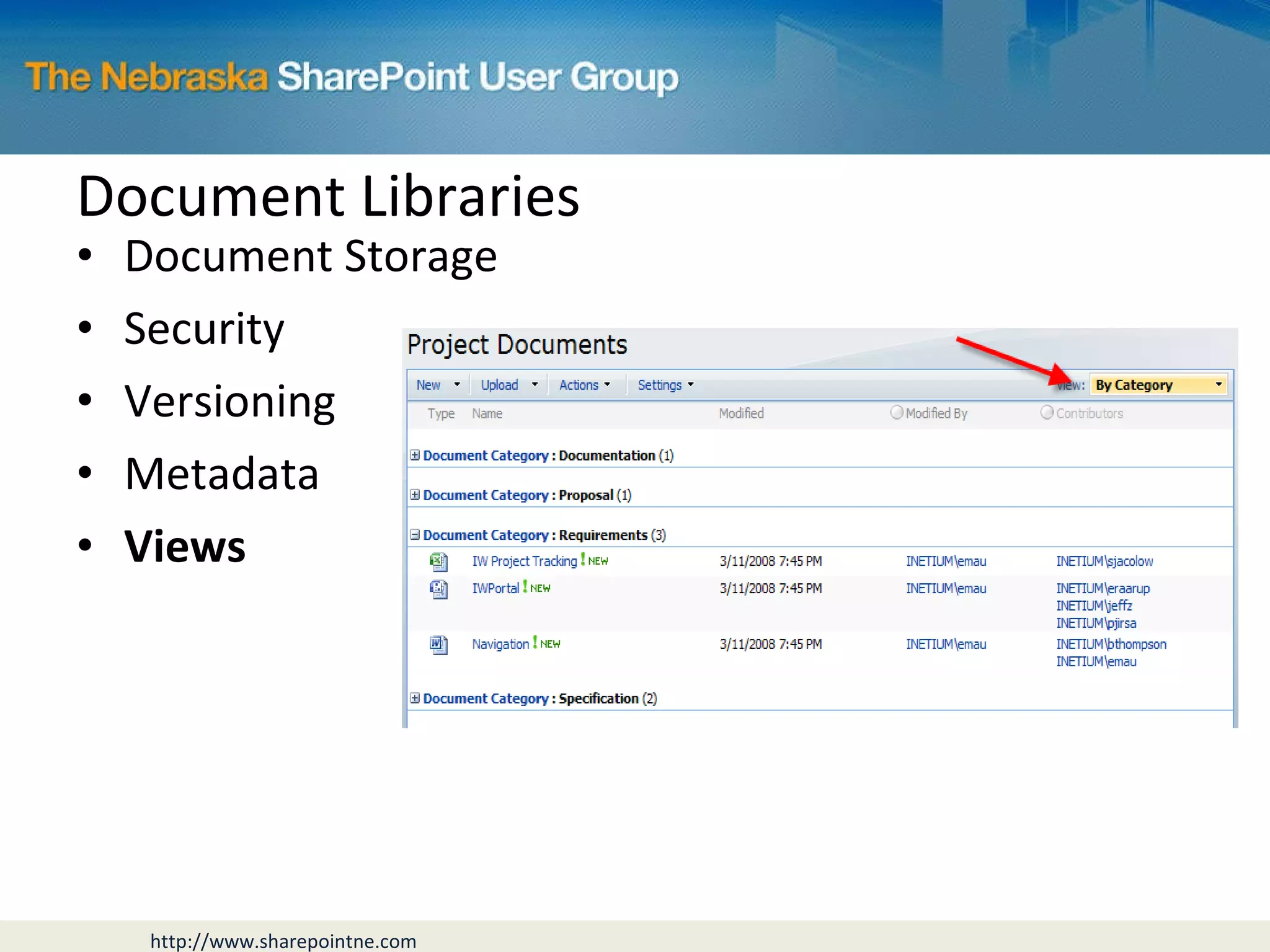Click contributor INETIUM\eraarup
The height and width of the screenshot is (952, 1270).
[1103, 588]
